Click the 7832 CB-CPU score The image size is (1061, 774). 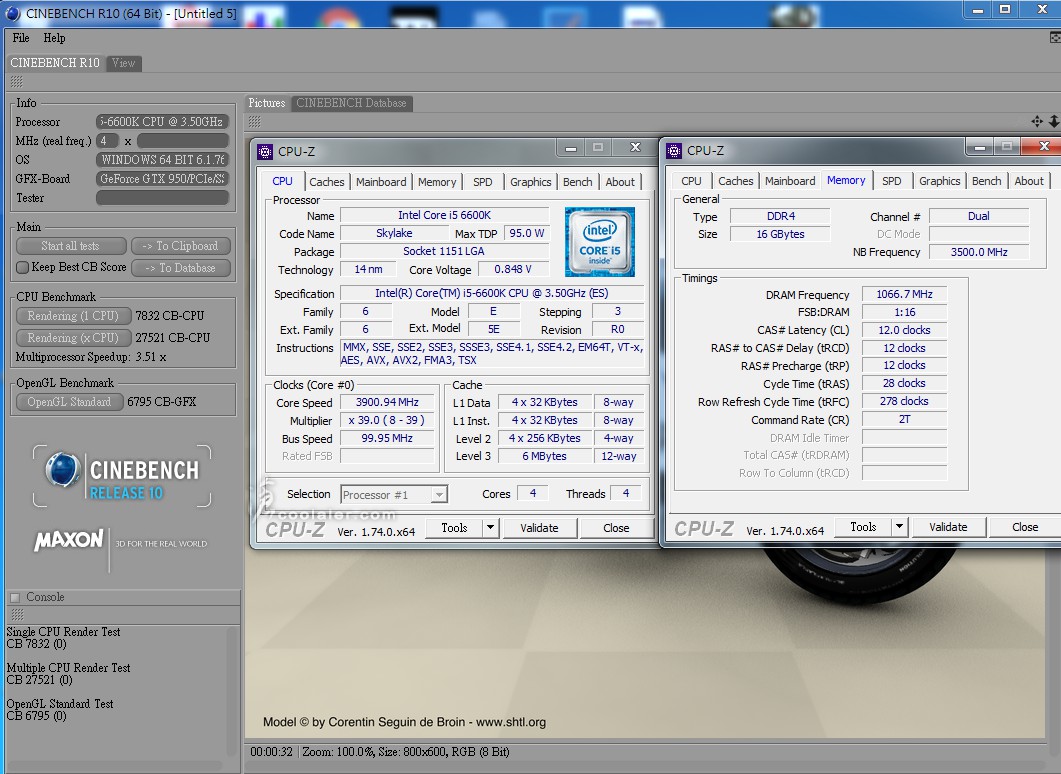pyautogui.click(x=170, y=316)
